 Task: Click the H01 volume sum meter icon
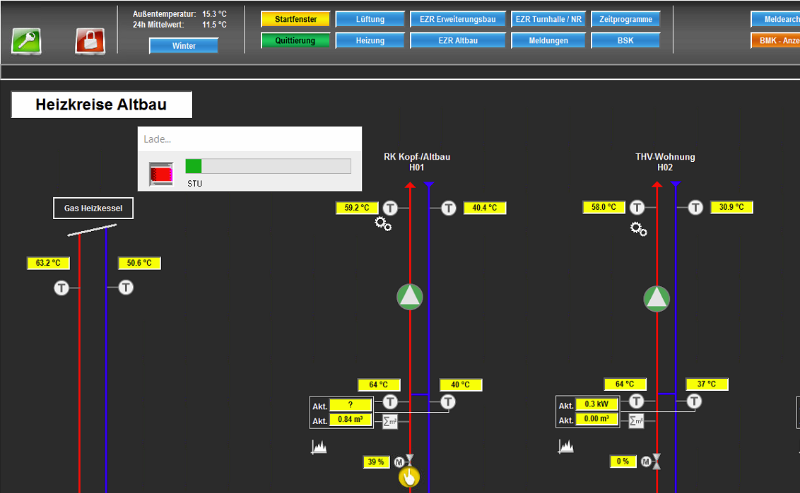coord(390,421)
